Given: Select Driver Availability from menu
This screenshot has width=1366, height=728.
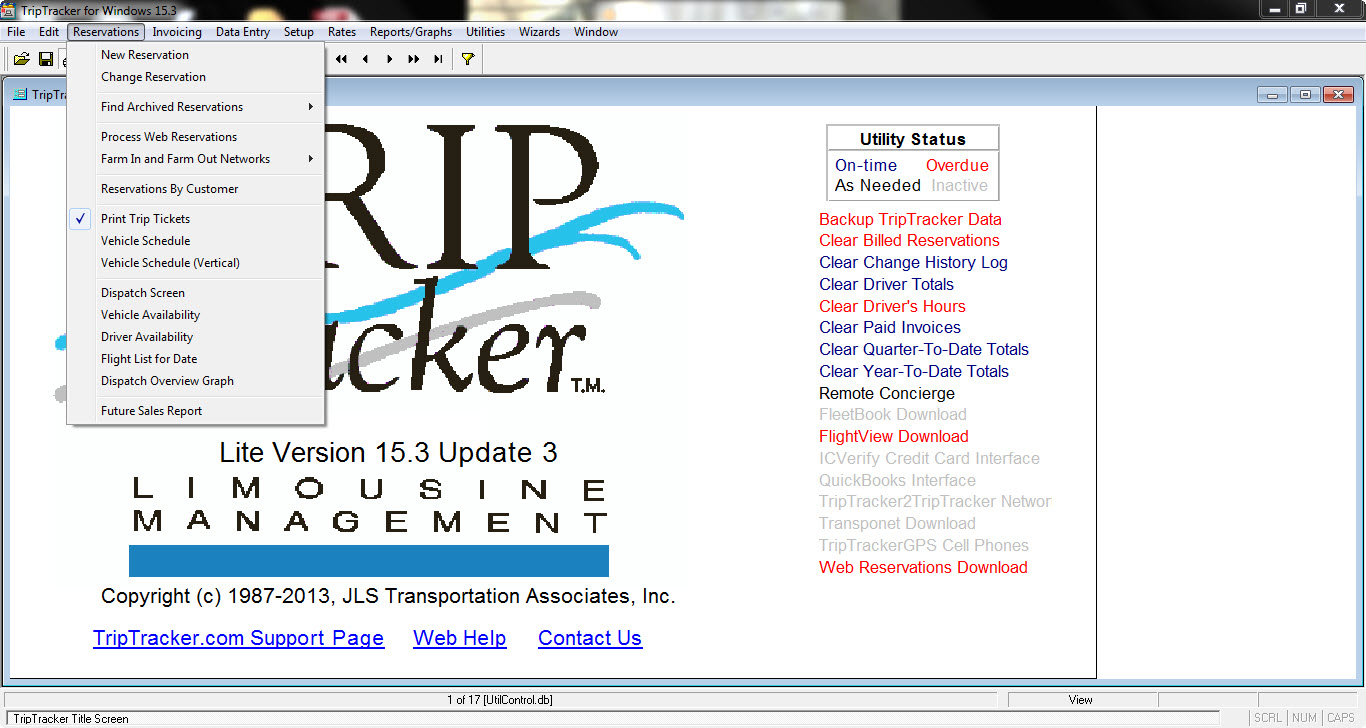Looking at the screenshot, I should [196, 337].
